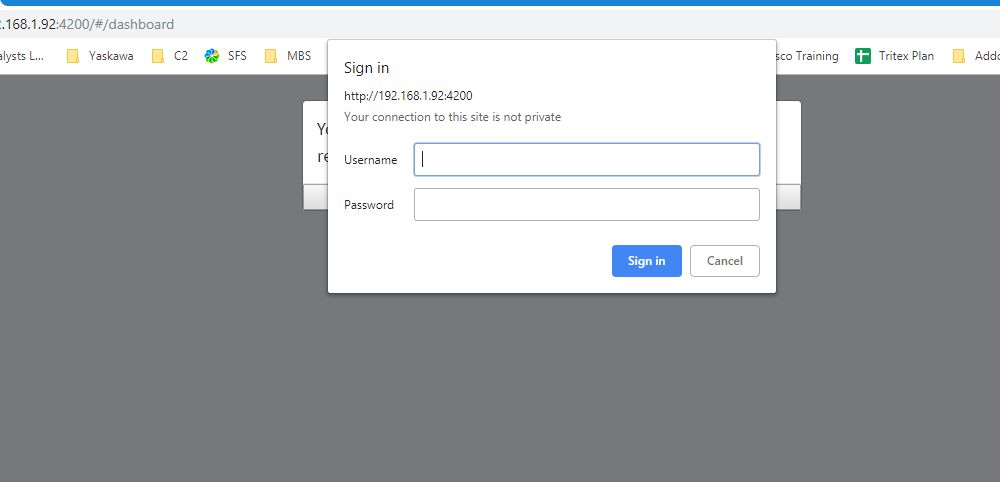
Task: Click the Password label
Action: click(369, 205)
